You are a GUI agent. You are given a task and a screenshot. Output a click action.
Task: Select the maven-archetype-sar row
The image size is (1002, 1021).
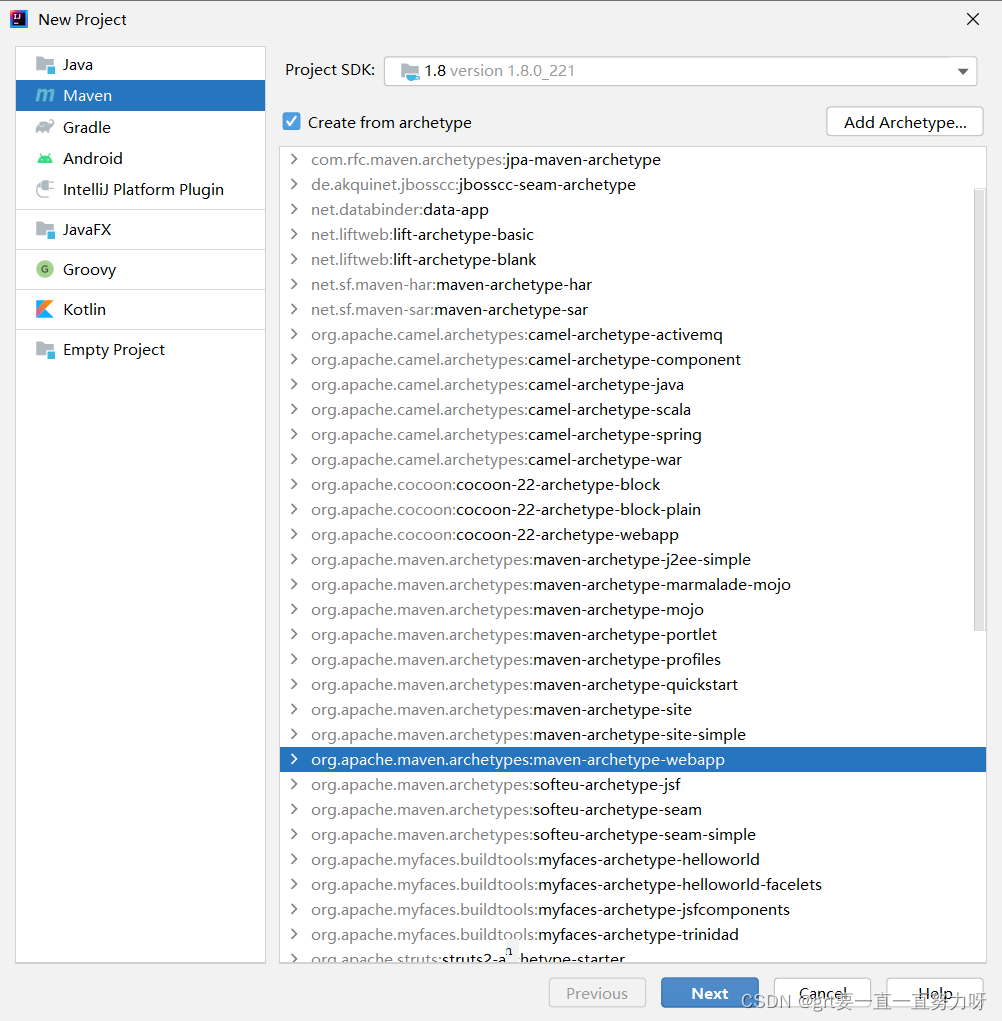(x=633, y=309)
